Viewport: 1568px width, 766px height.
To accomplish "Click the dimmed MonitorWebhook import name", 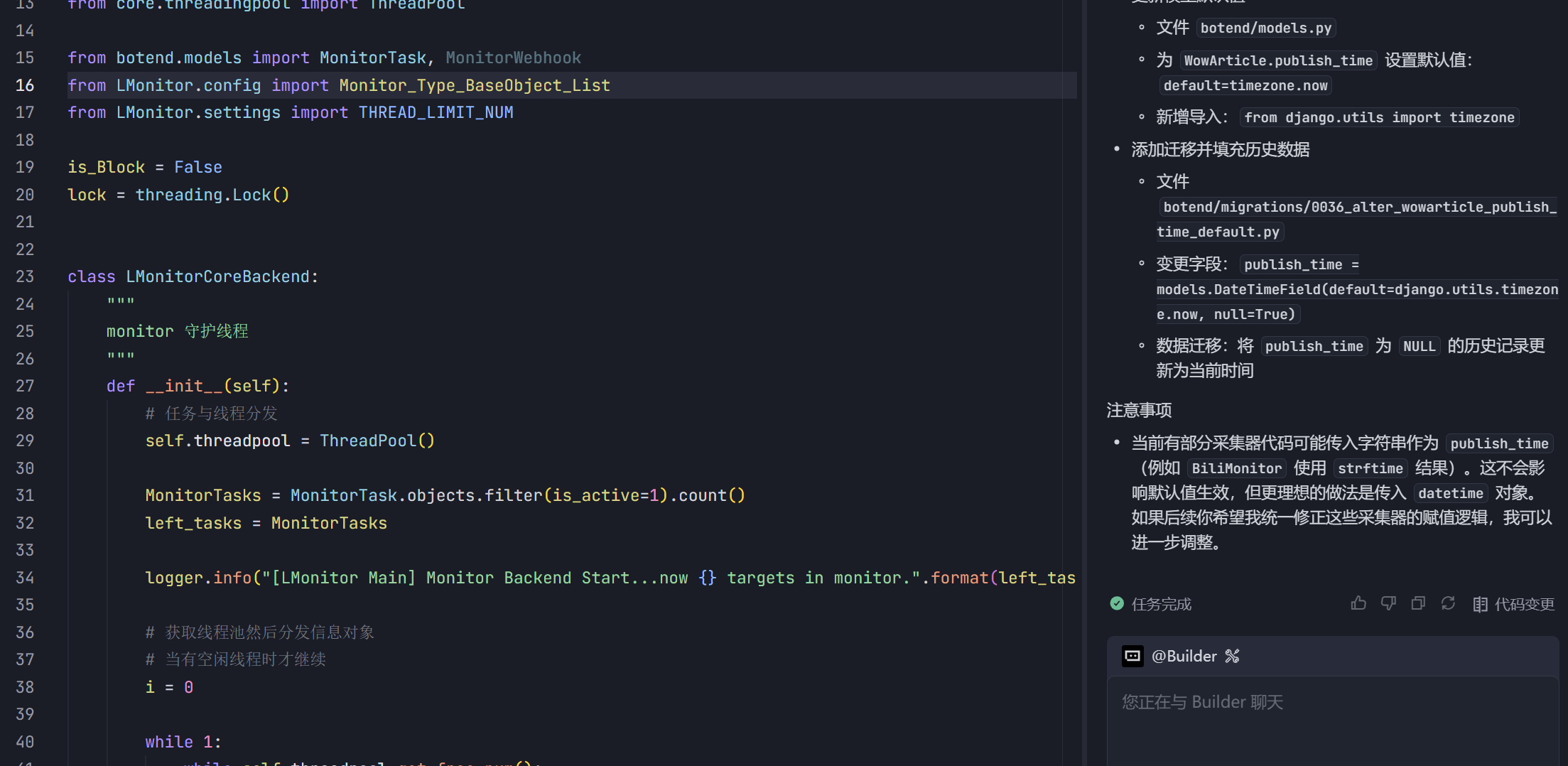I will (513, 58).
